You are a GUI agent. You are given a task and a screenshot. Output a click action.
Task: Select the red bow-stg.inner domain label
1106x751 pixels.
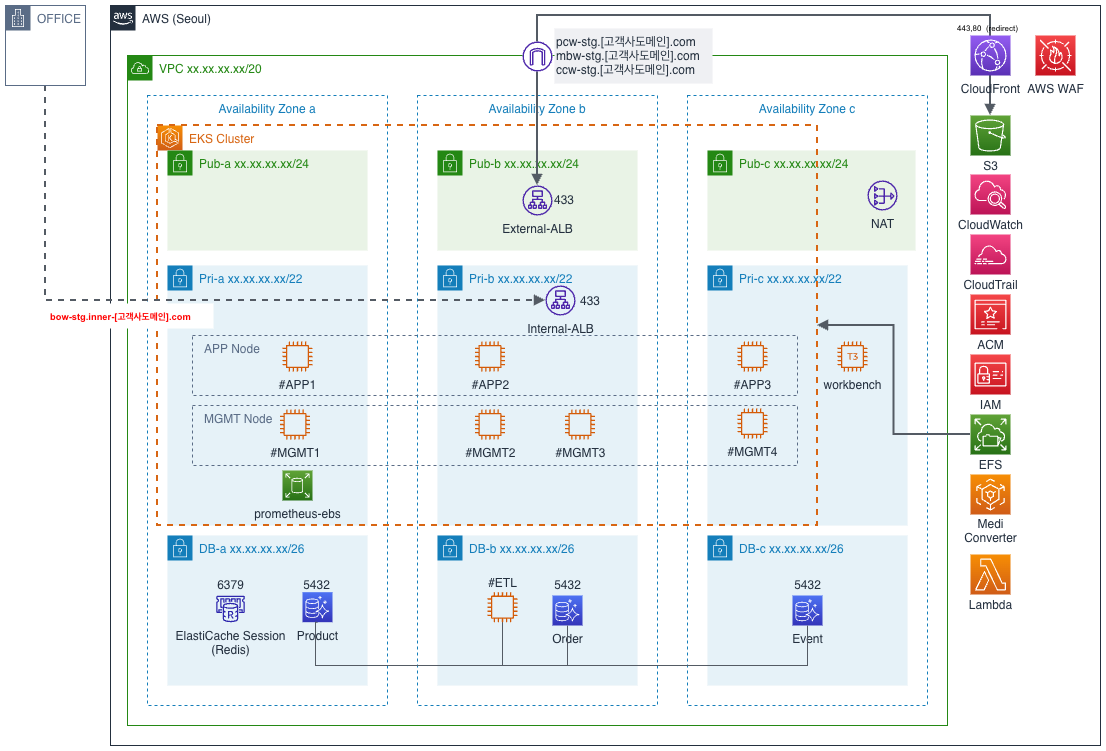click(x=121, y=317)
